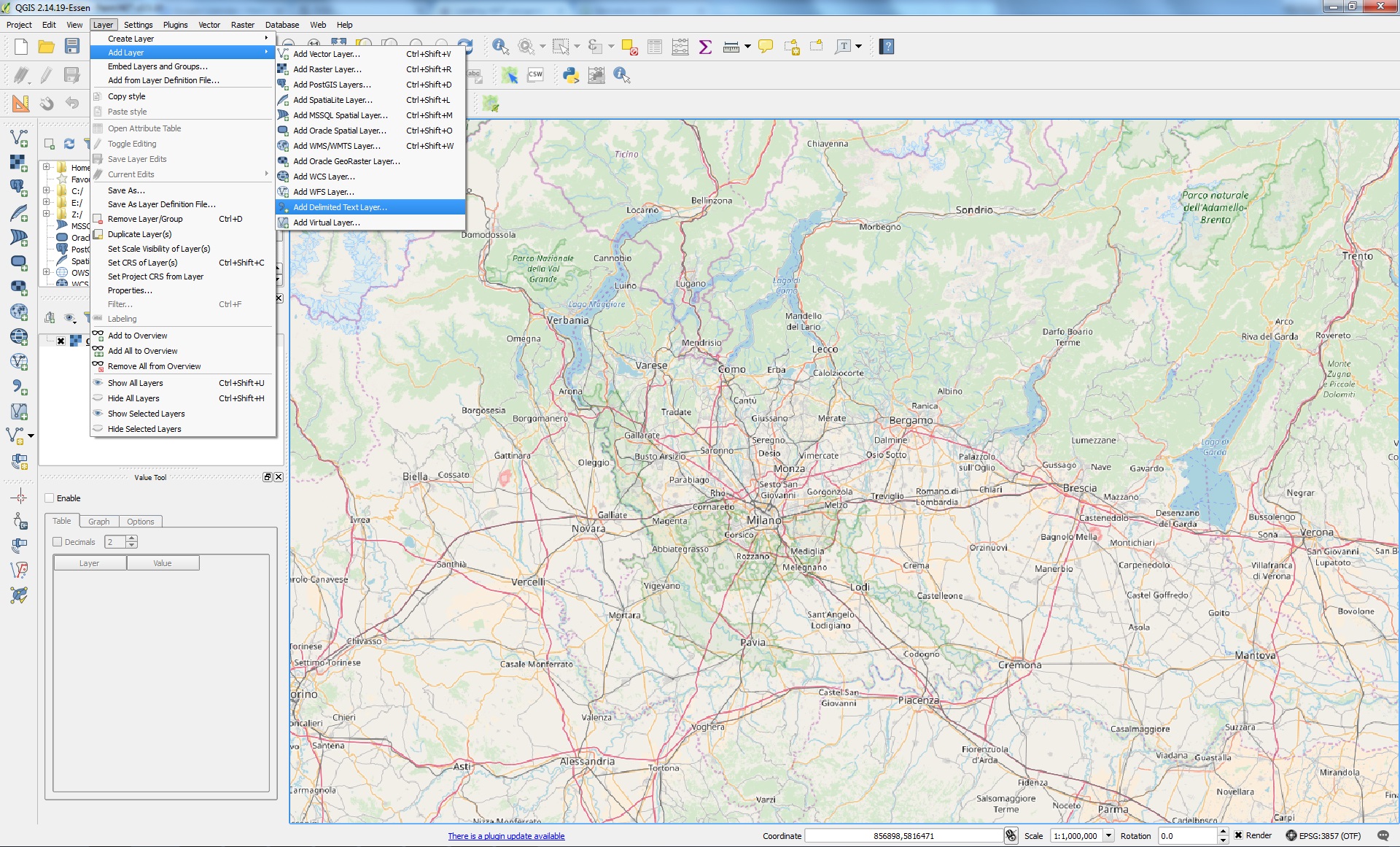Image resolution: width=1400 pixels, height=847 pixels.
Task: Expand the Home folder in browser tree
Action: click(47, 167)
